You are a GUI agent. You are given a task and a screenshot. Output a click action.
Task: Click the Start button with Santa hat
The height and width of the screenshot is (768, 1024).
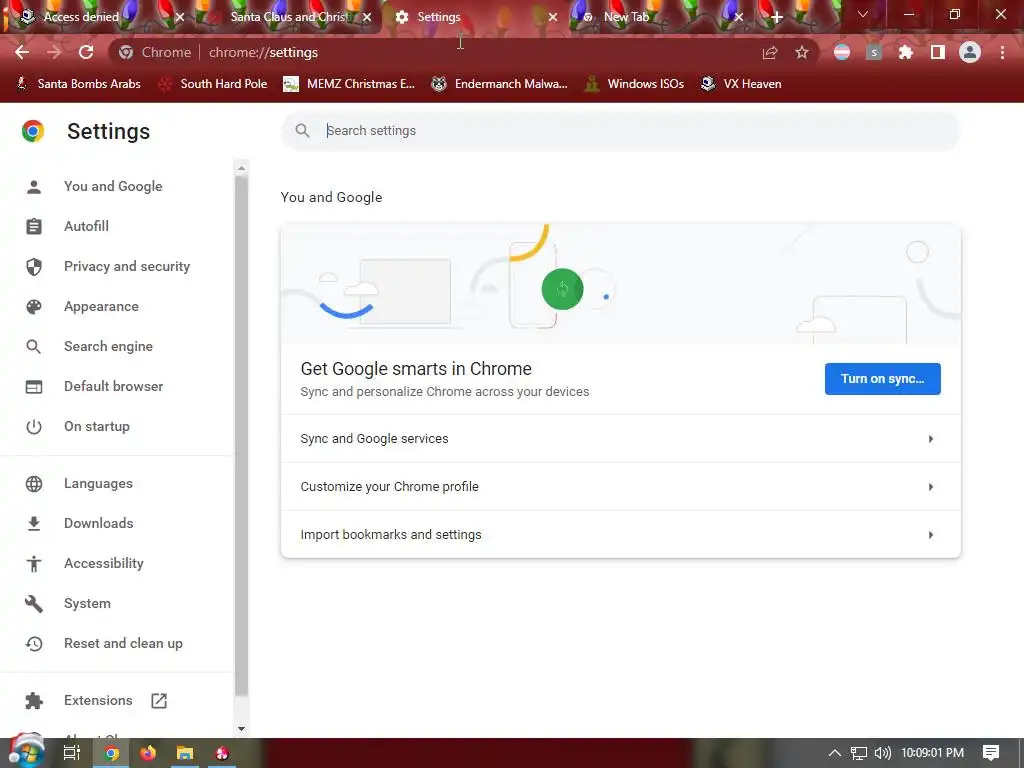click(x=26, y=752)
